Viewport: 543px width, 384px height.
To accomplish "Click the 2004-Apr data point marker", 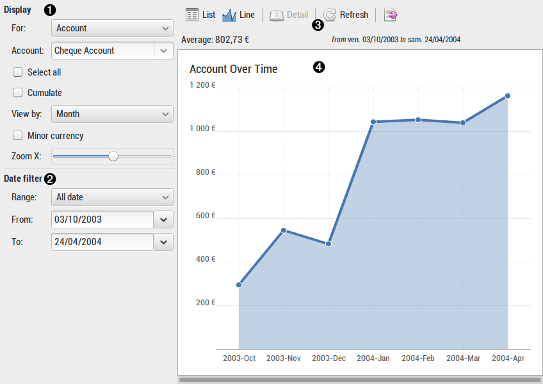I will coord(507,96).
